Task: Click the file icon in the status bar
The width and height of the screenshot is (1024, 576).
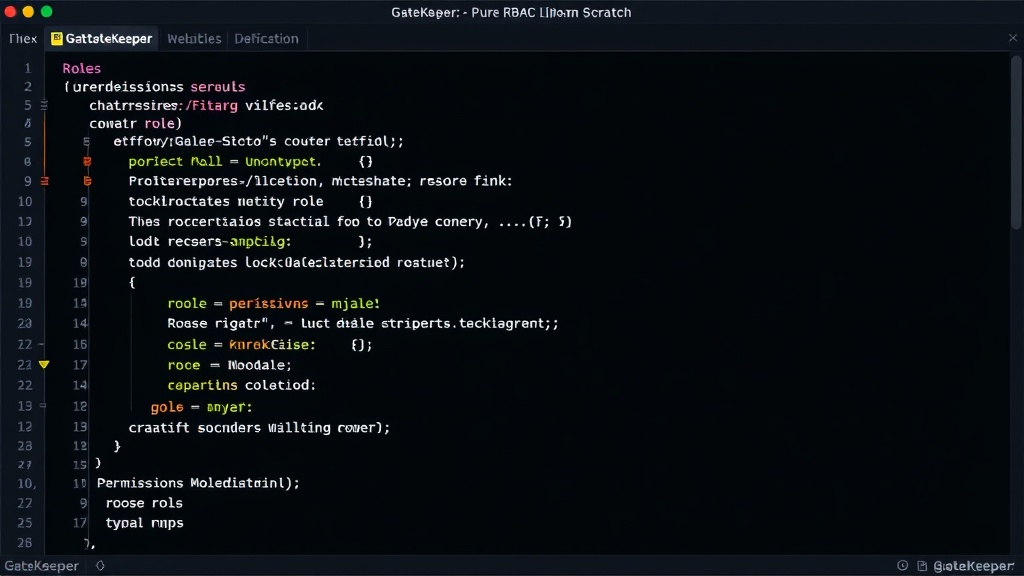Action: coord(922,566)
